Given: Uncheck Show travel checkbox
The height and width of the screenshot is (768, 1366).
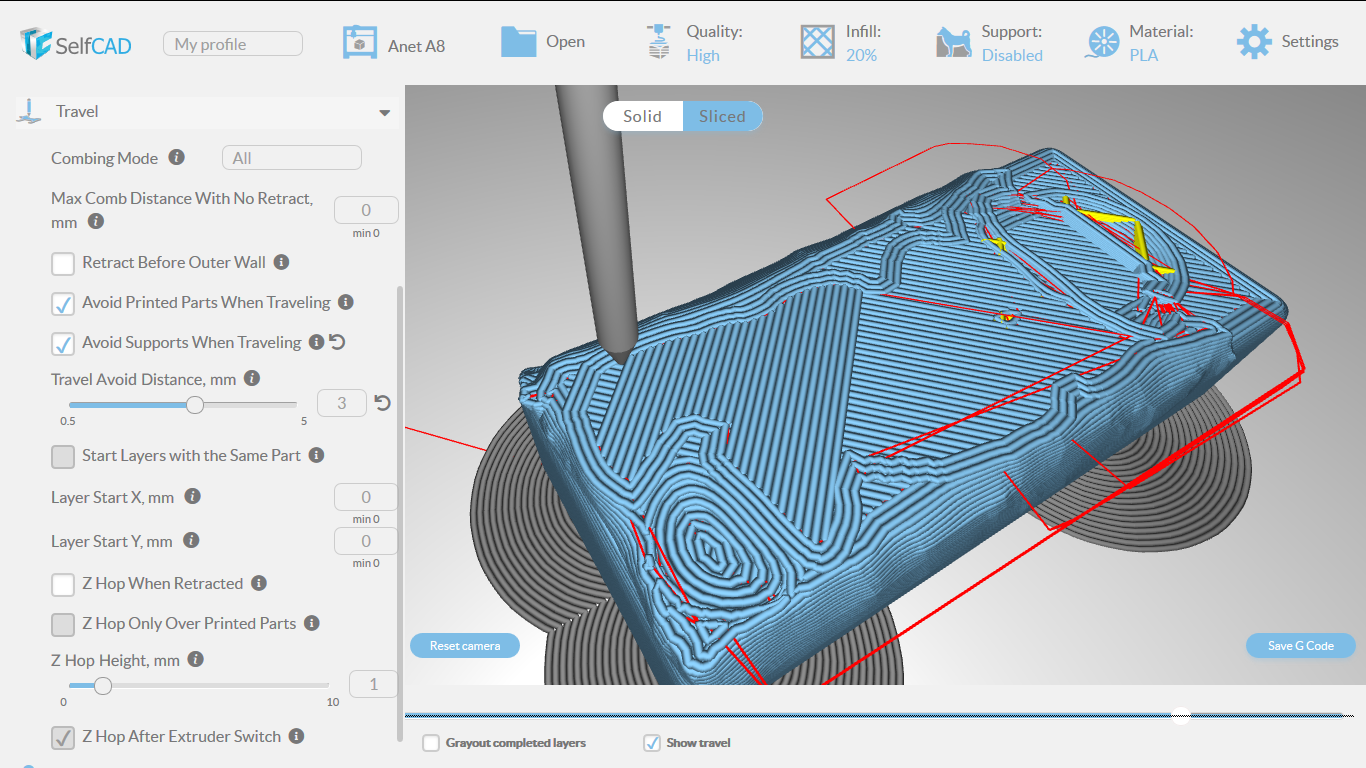Looking at the screenshot, I should pos(652,743).
